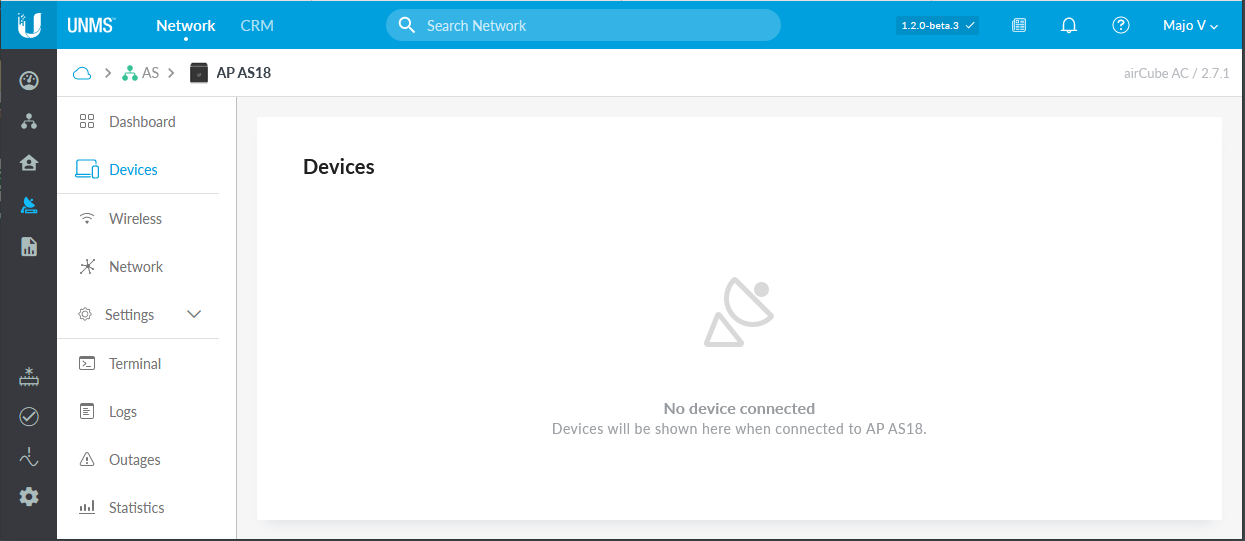Open the dashboard gauge icon in left rail
The height and width of the screenshot is (541, 1245).
tap(29, 80)
